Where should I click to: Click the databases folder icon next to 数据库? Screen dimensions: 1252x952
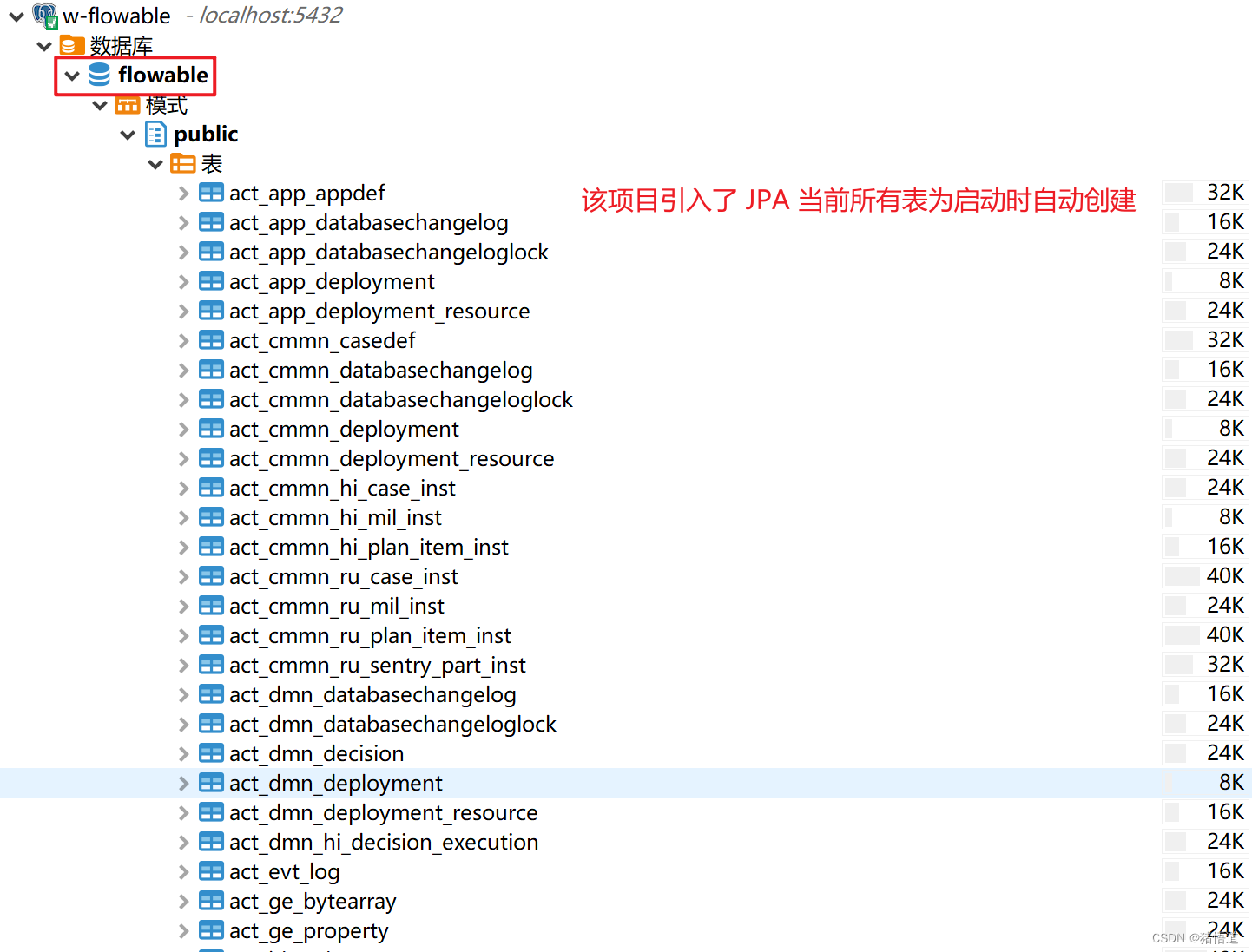pos(72,45)
